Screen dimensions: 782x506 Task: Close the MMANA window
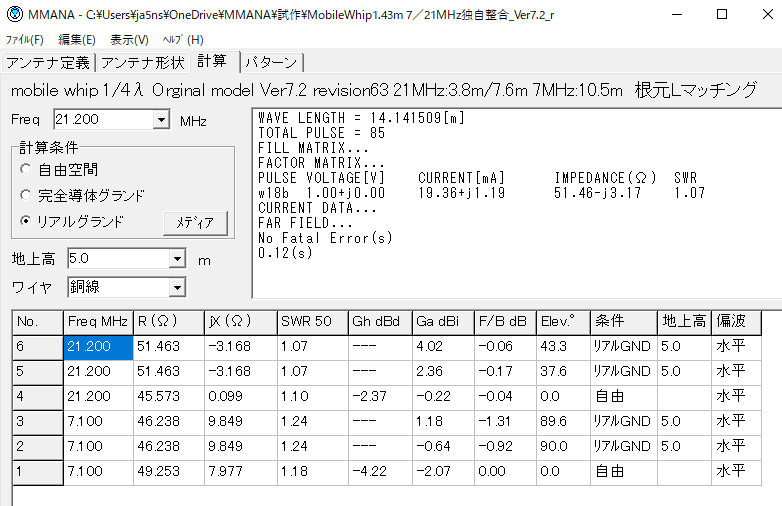pyautogui.click(x=768, y=14)
